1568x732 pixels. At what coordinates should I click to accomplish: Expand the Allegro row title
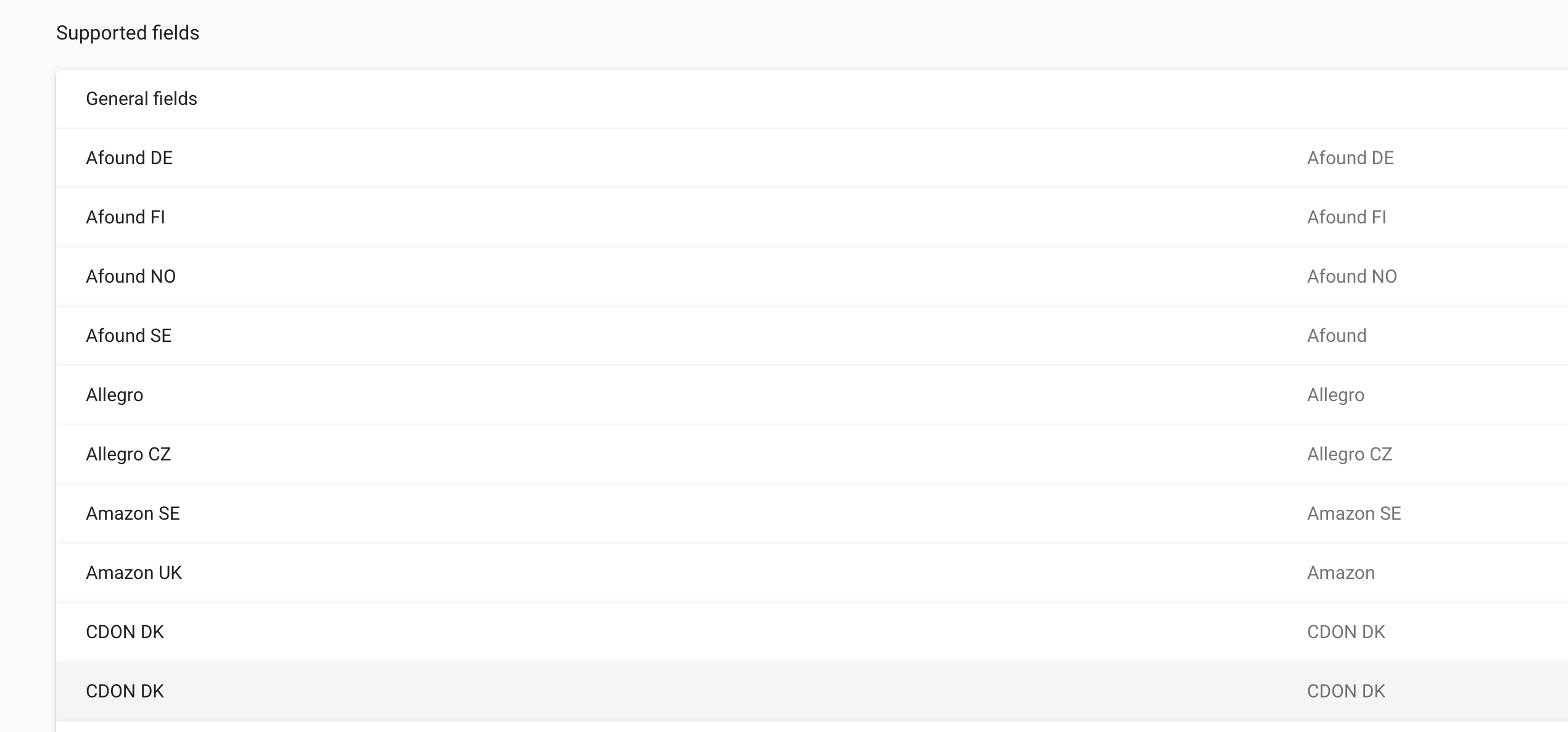pyautogui.click(x=115, y=395)
